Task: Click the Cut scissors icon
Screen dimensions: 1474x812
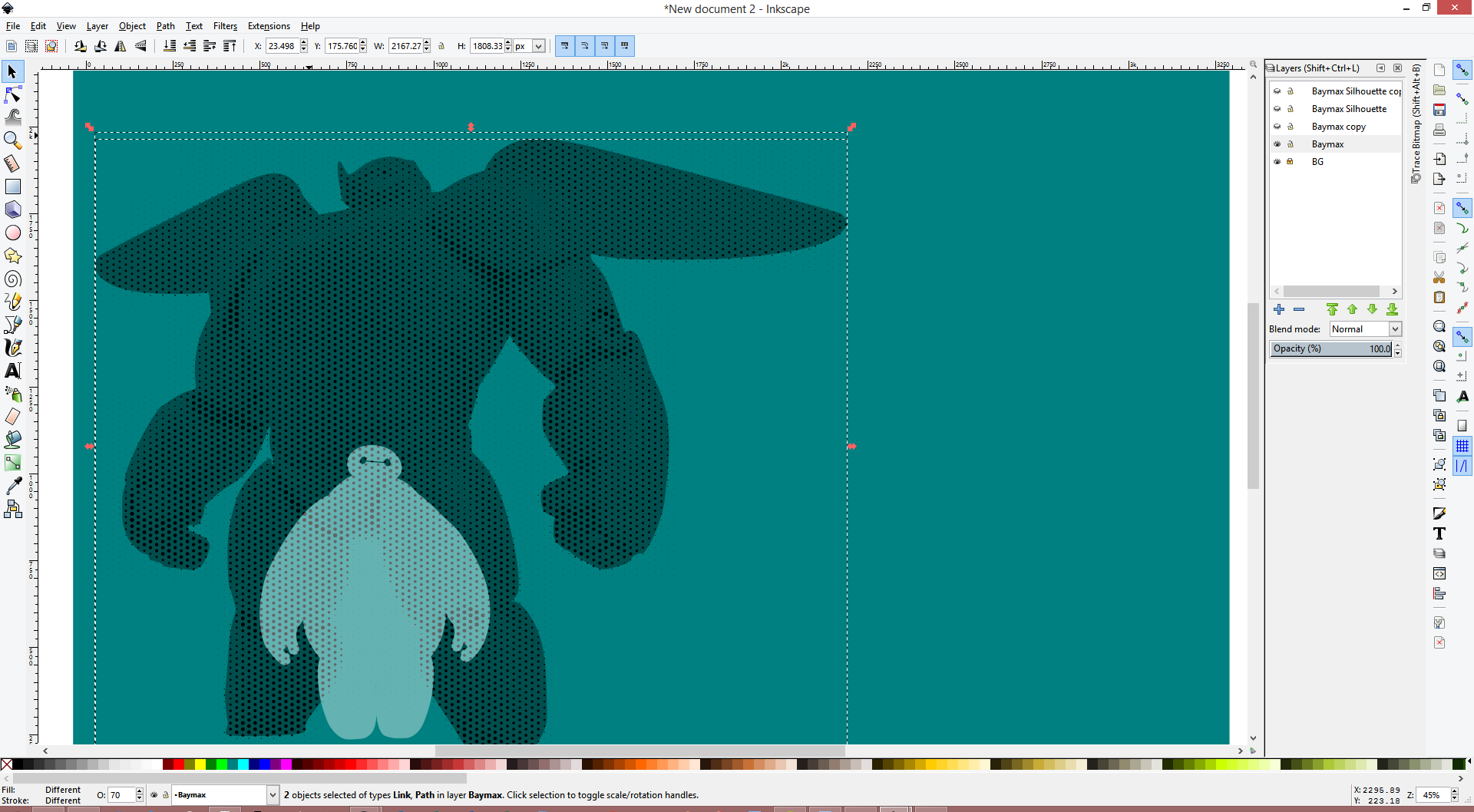Action: 1439,277
